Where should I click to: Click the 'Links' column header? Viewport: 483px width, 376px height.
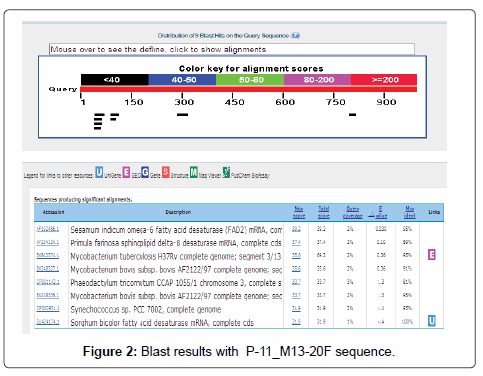pos(434,212)
